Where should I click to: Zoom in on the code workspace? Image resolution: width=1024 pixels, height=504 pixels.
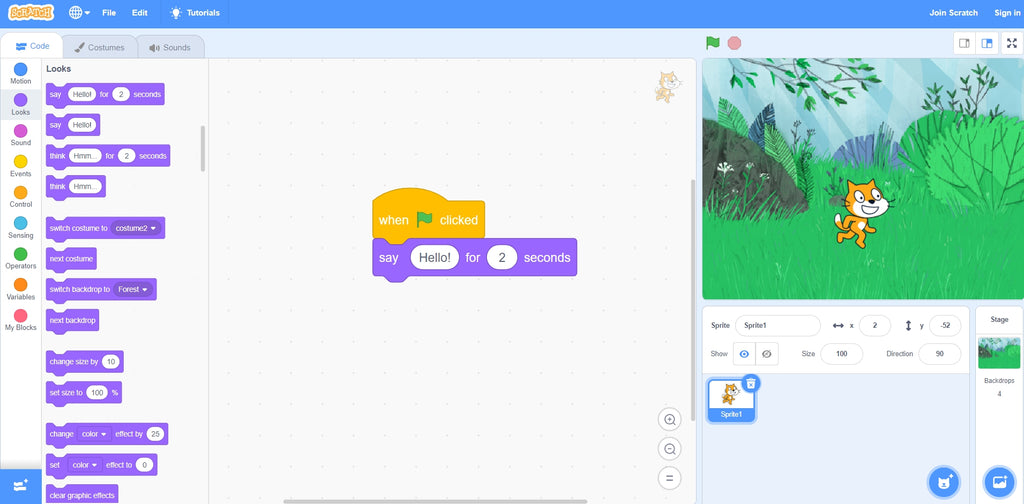pyautogui.click(x=670, y=420)
